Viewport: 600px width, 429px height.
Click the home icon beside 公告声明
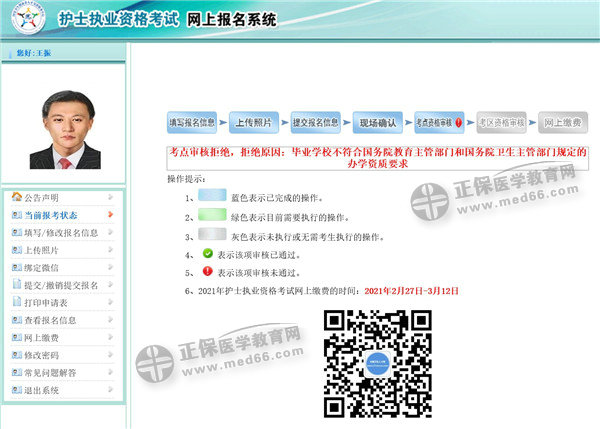16,197
